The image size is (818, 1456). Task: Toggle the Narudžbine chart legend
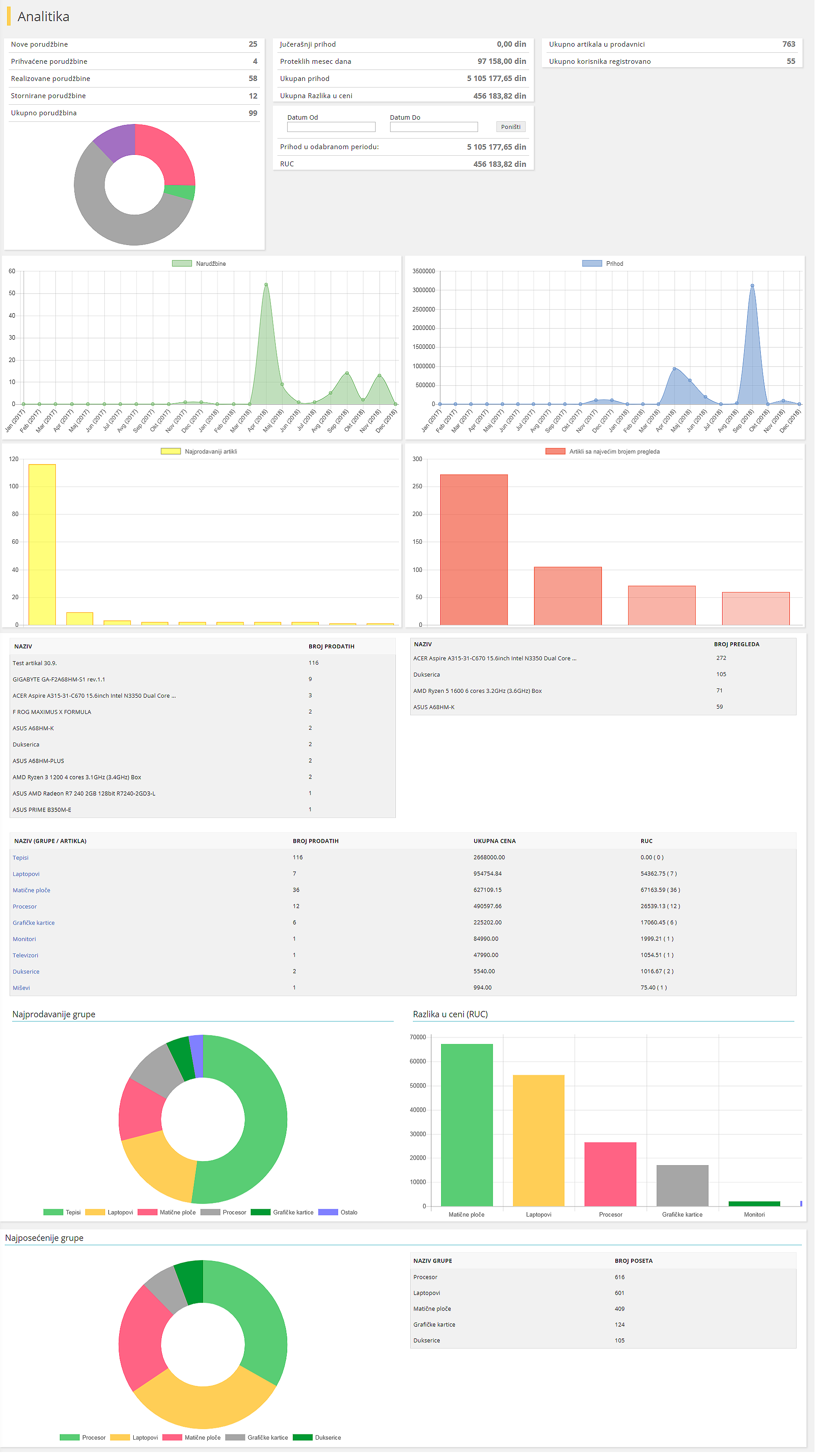[200, 264]
